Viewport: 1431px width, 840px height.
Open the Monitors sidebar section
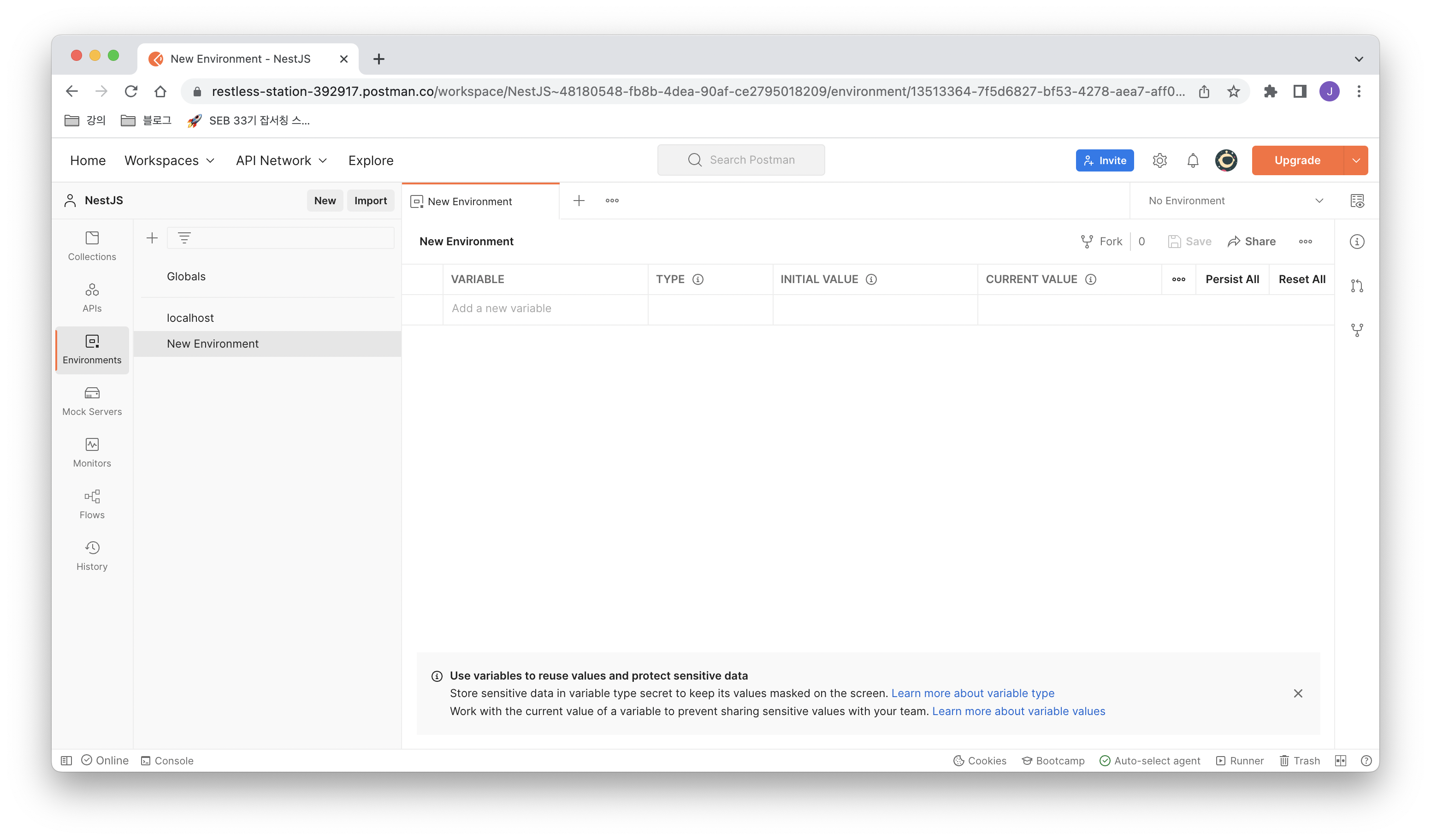pyautogui.click(x=92, y=452)
